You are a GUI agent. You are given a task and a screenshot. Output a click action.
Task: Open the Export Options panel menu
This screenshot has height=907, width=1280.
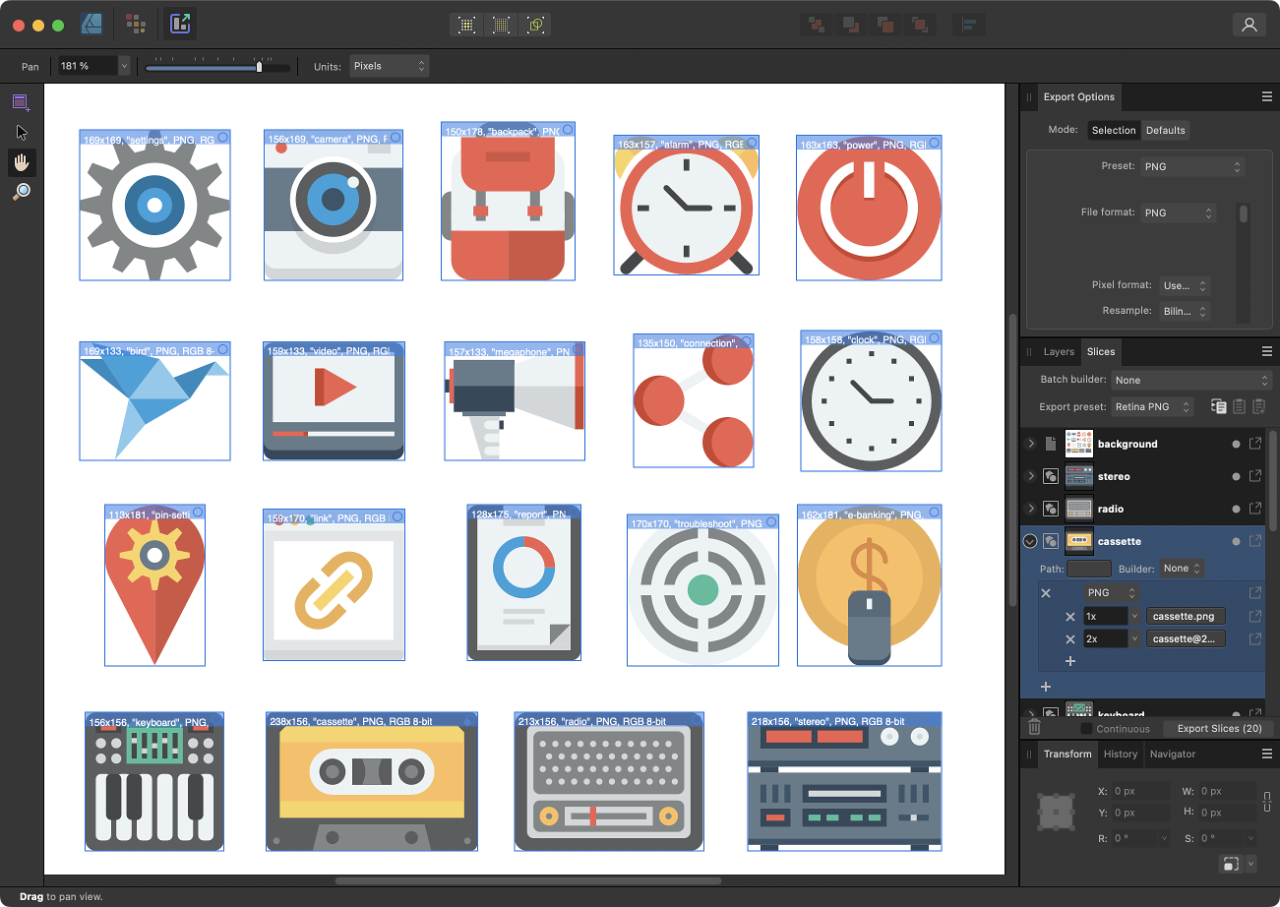click(x=1267, y=97)
